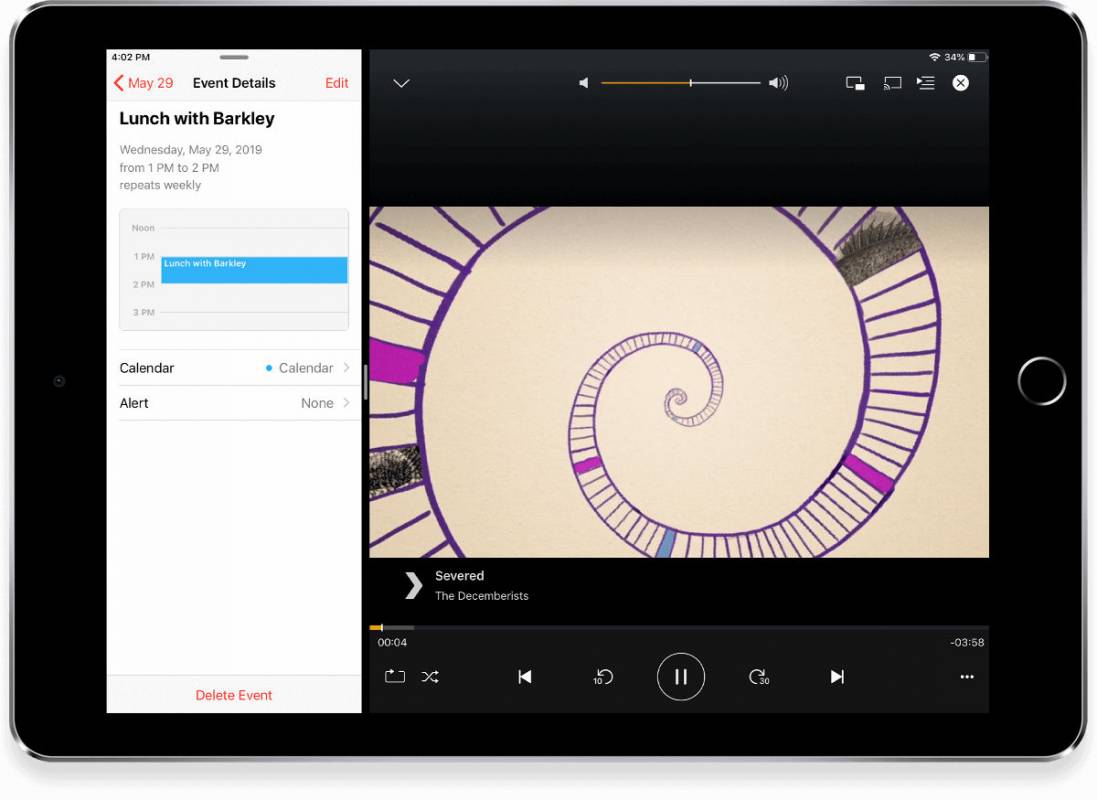Screen dimensions: 1097x800
Task: Toggle shuffle playback
Action: point(430,676)
